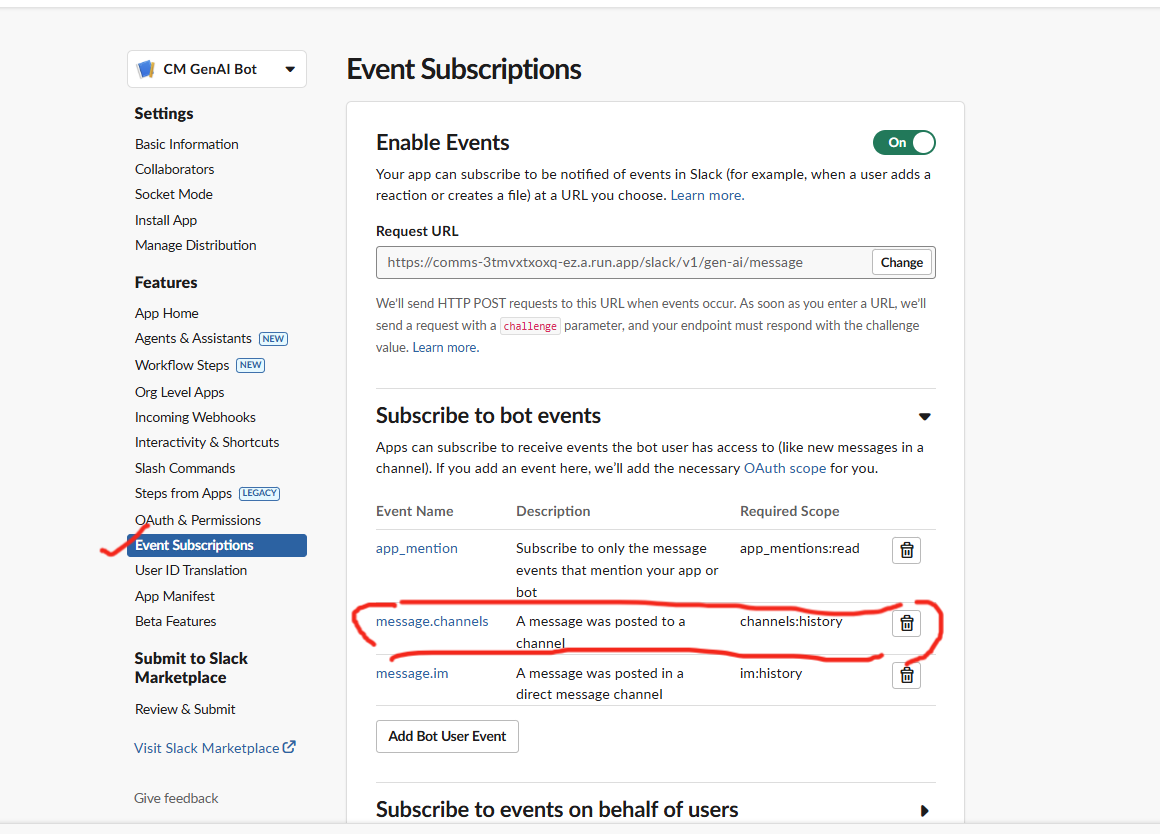The height and width of the screenshot is (834, 1160).
Task: Open Manage Distribution page
Action: 195,246
